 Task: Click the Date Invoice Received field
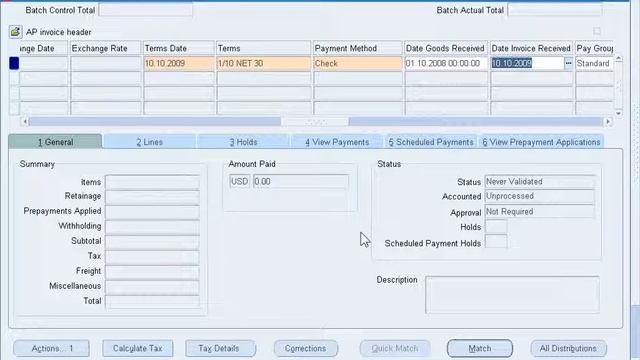[x=527, y=63]
